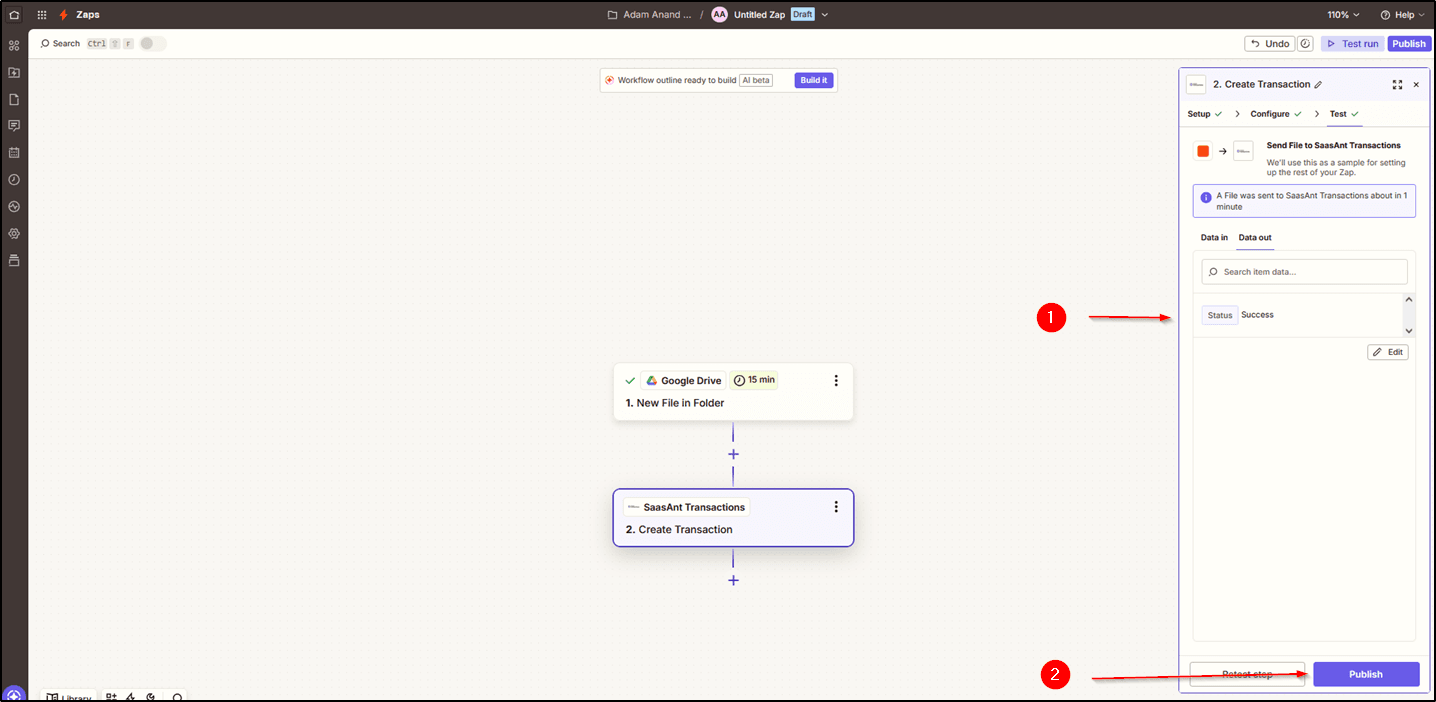Switch to the Data in tab
The width and height of the screenshot is (1436, 702).
coord(1214,238)
